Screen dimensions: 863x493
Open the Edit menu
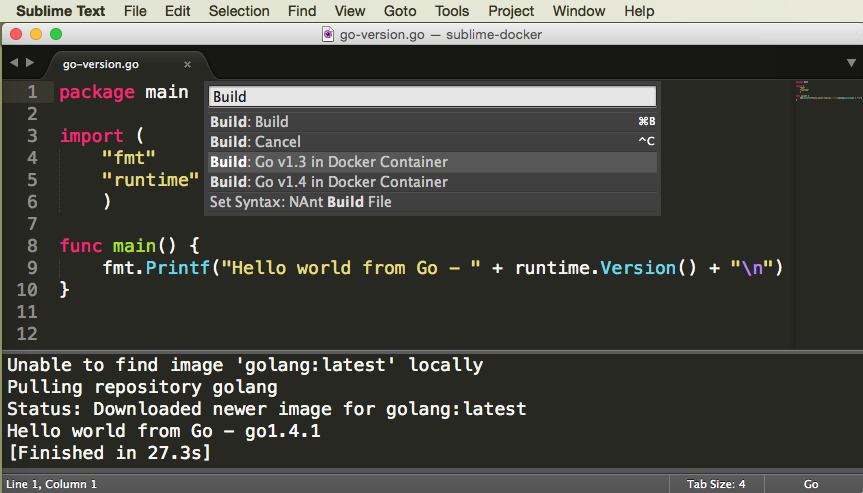(178, 11)
